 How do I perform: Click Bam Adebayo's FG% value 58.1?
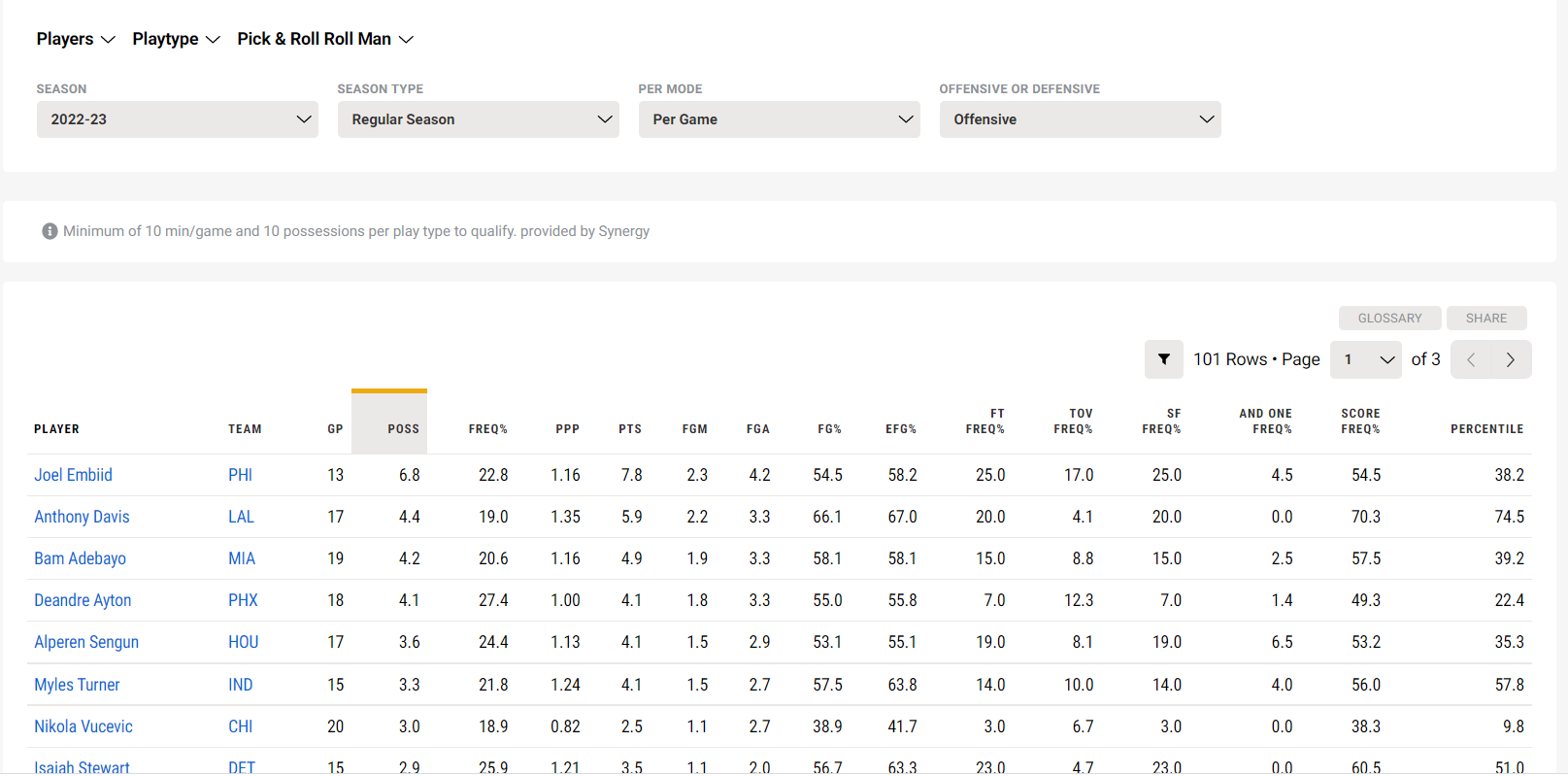[x=827, y=558]
